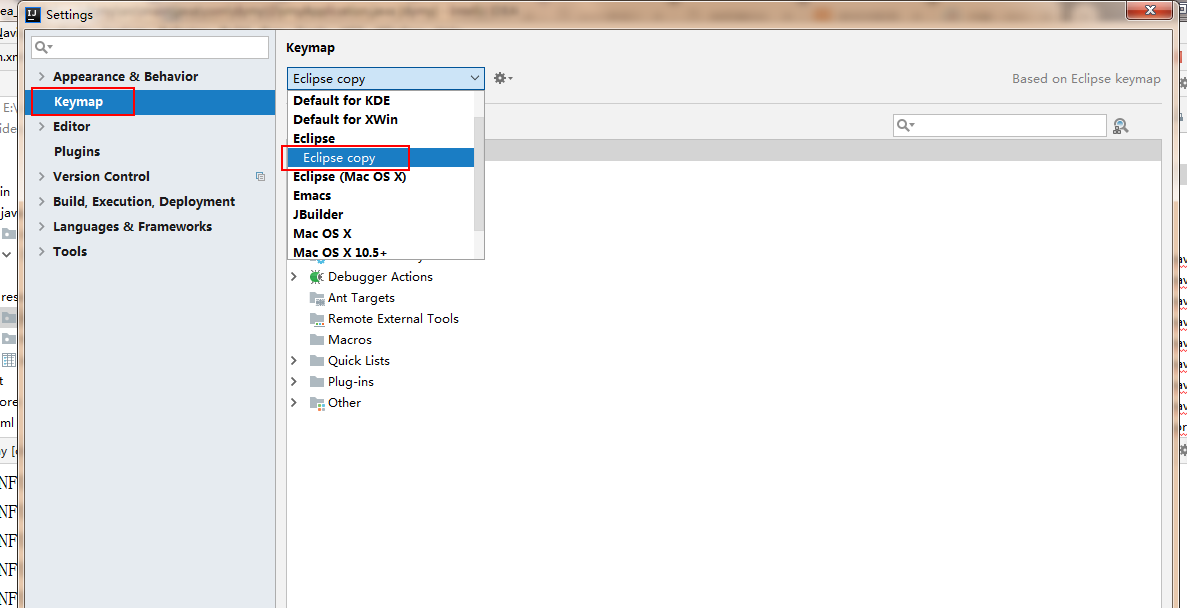Screen dimensions: 1187x608
Task: Click the Plug-ins folder icon
Action: click(316, 382)
